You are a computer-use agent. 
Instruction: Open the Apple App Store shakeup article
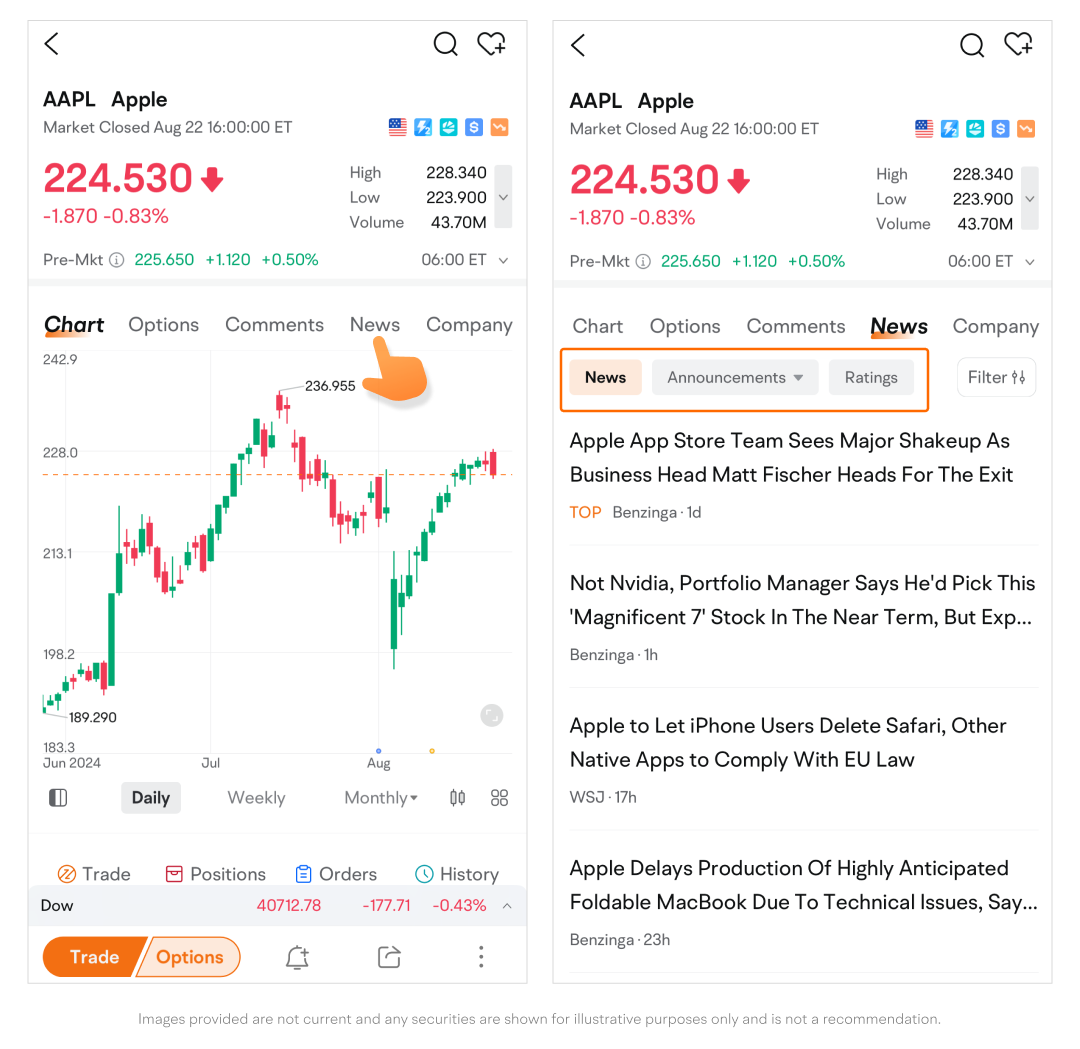[791, 458]
